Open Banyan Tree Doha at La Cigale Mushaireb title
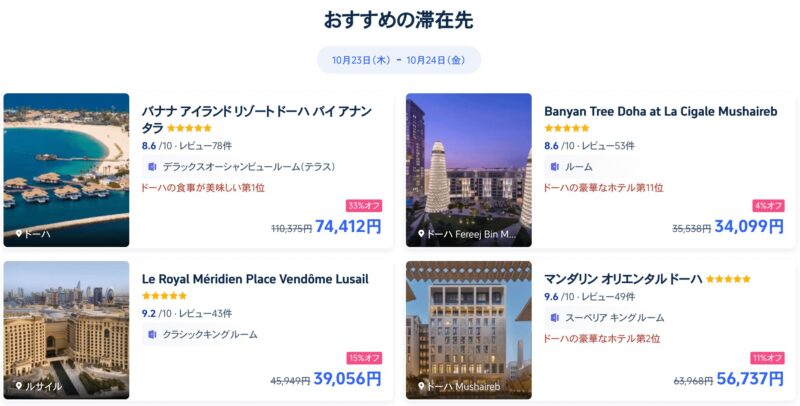The height and width of the screenshot is (406, 800). (661, 111)
